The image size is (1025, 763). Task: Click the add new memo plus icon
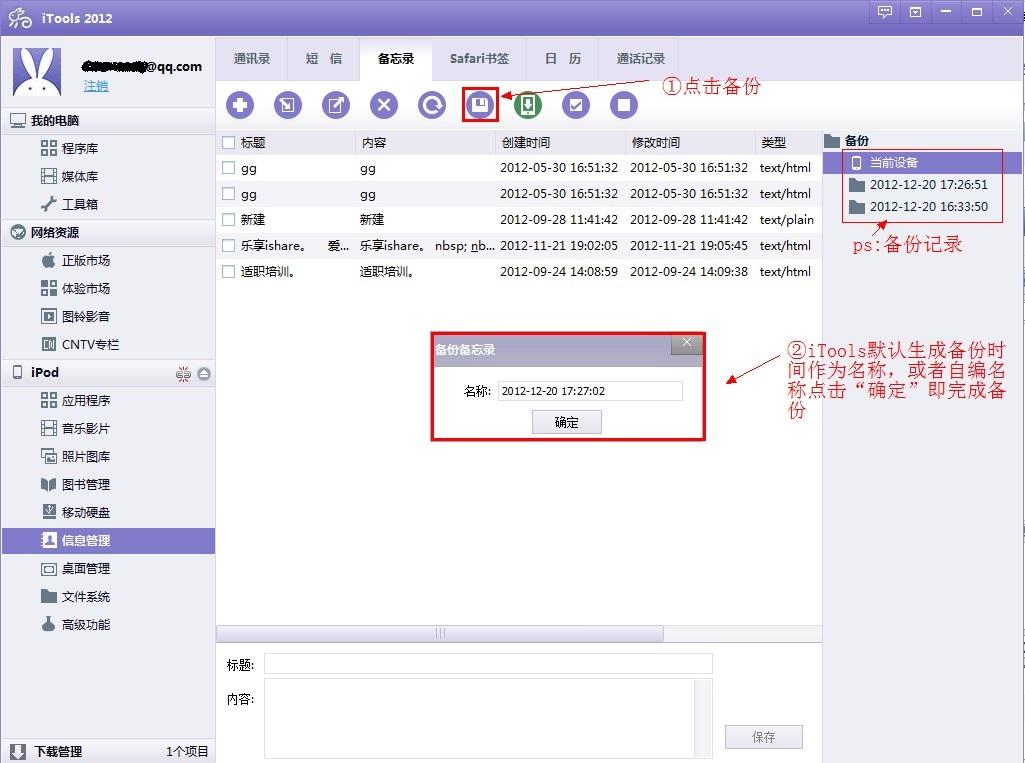tap(240, 105)
